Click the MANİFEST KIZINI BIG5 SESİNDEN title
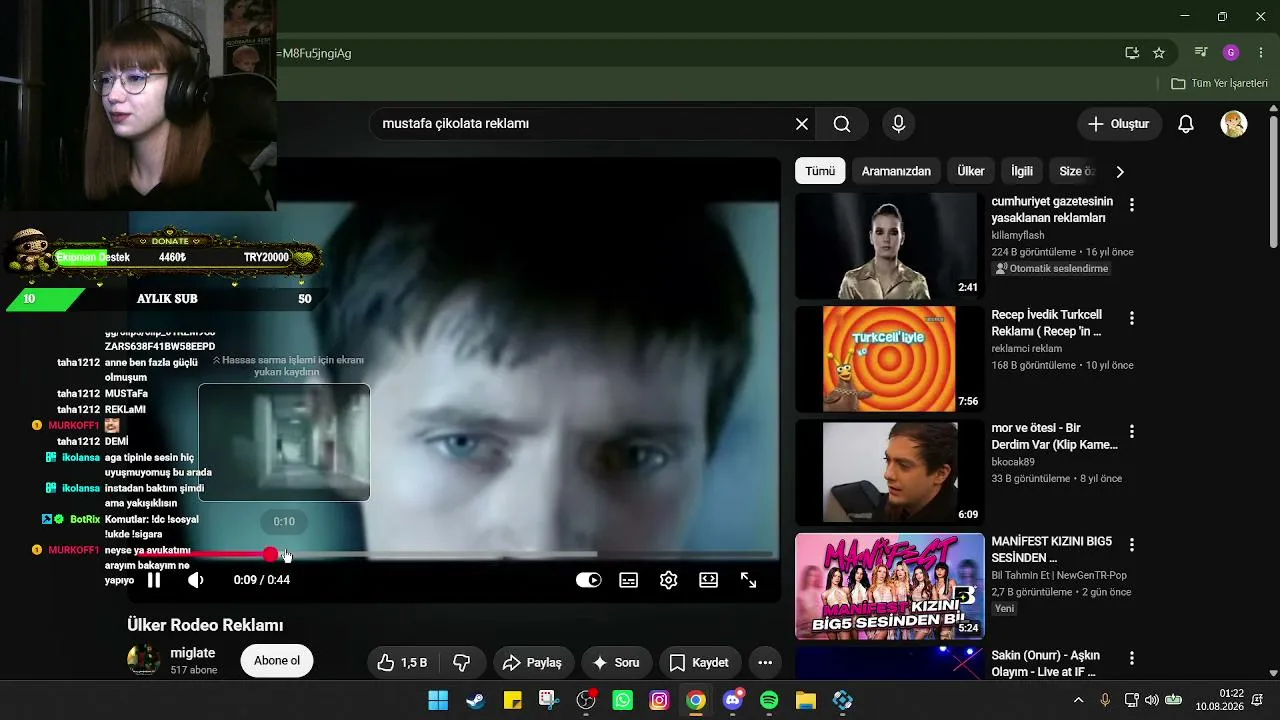 point(1052,549)
